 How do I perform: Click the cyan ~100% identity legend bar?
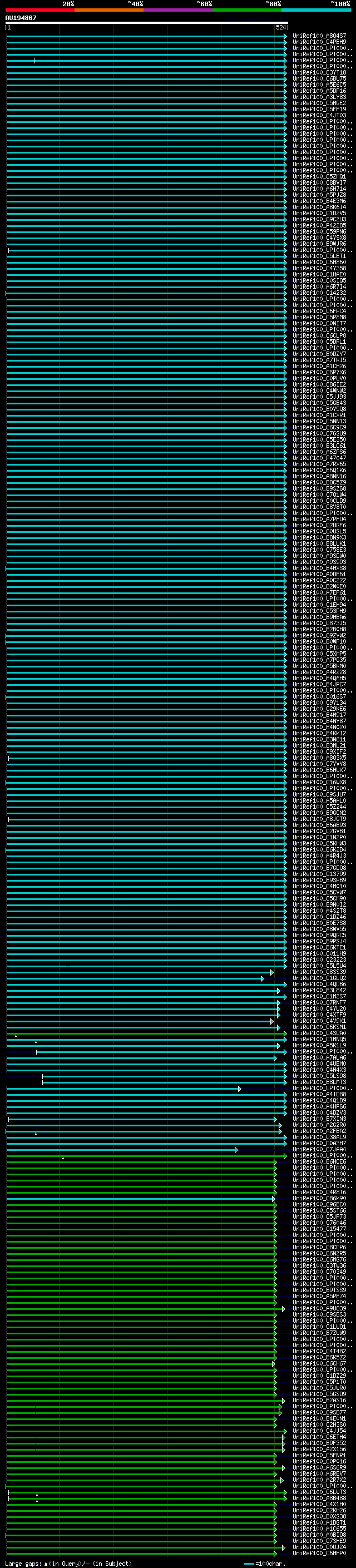316,11
